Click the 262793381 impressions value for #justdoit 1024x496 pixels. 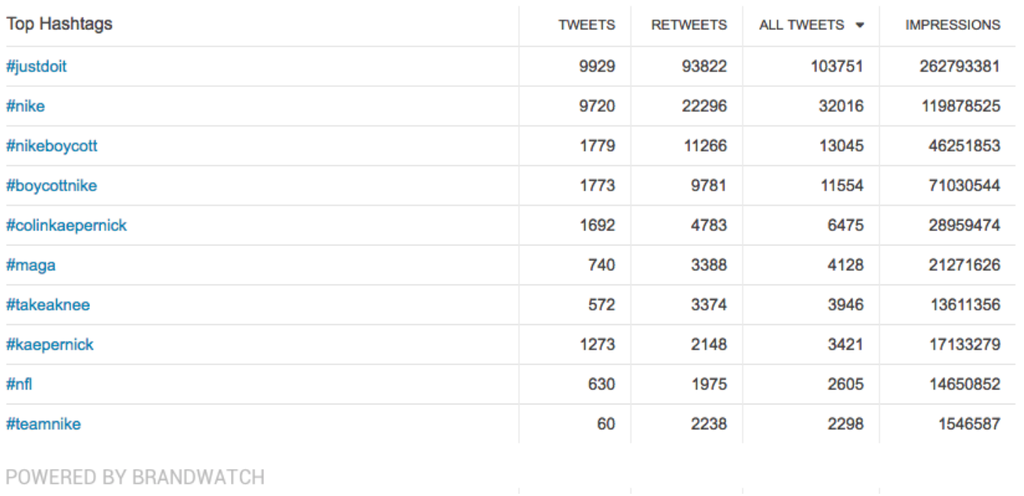(959, 66)
